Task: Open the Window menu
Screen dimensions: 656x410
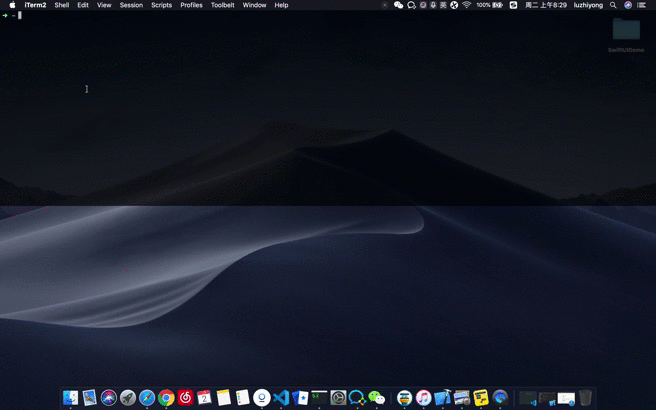Action: pos(254,5)
